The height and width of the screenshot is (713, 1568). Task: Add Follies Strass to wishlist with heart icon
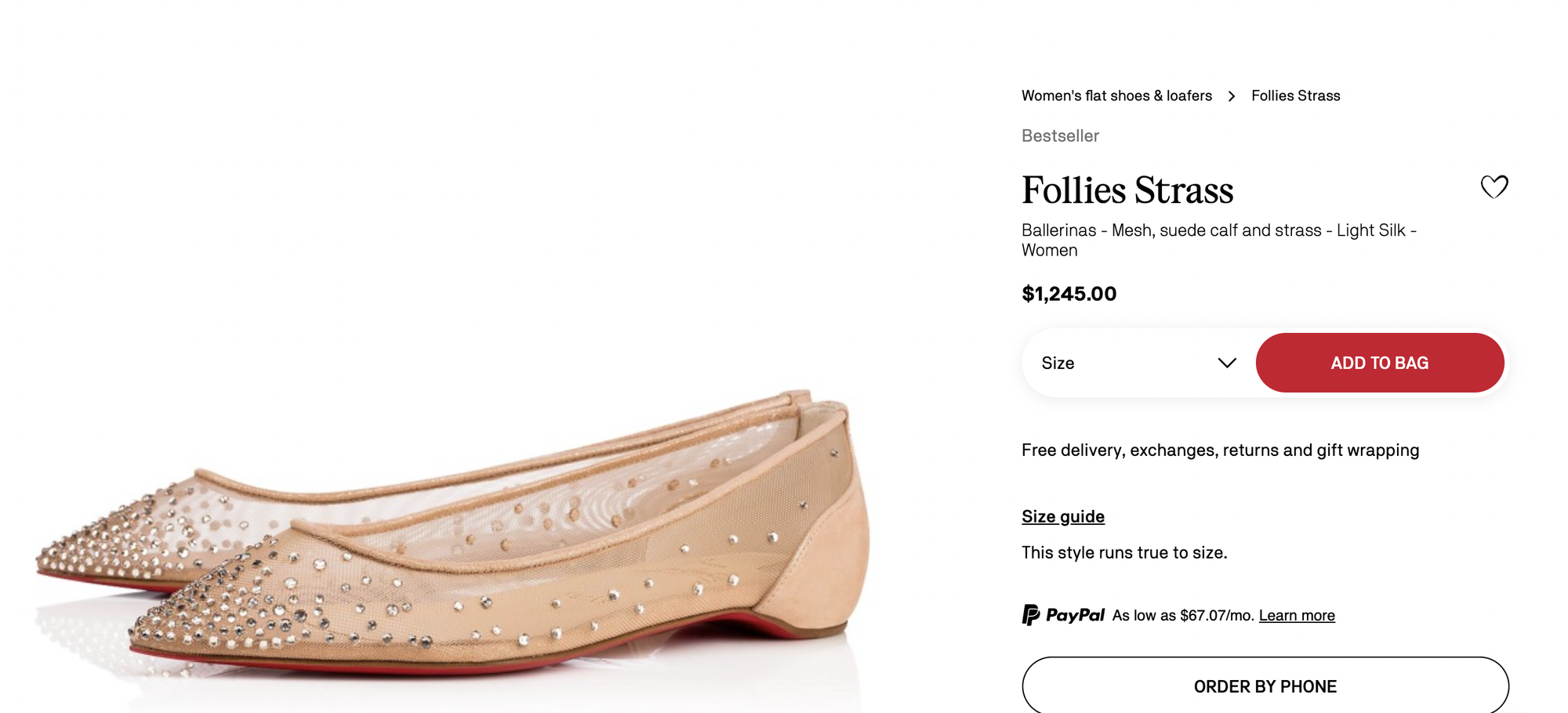tap(1494, 186)
